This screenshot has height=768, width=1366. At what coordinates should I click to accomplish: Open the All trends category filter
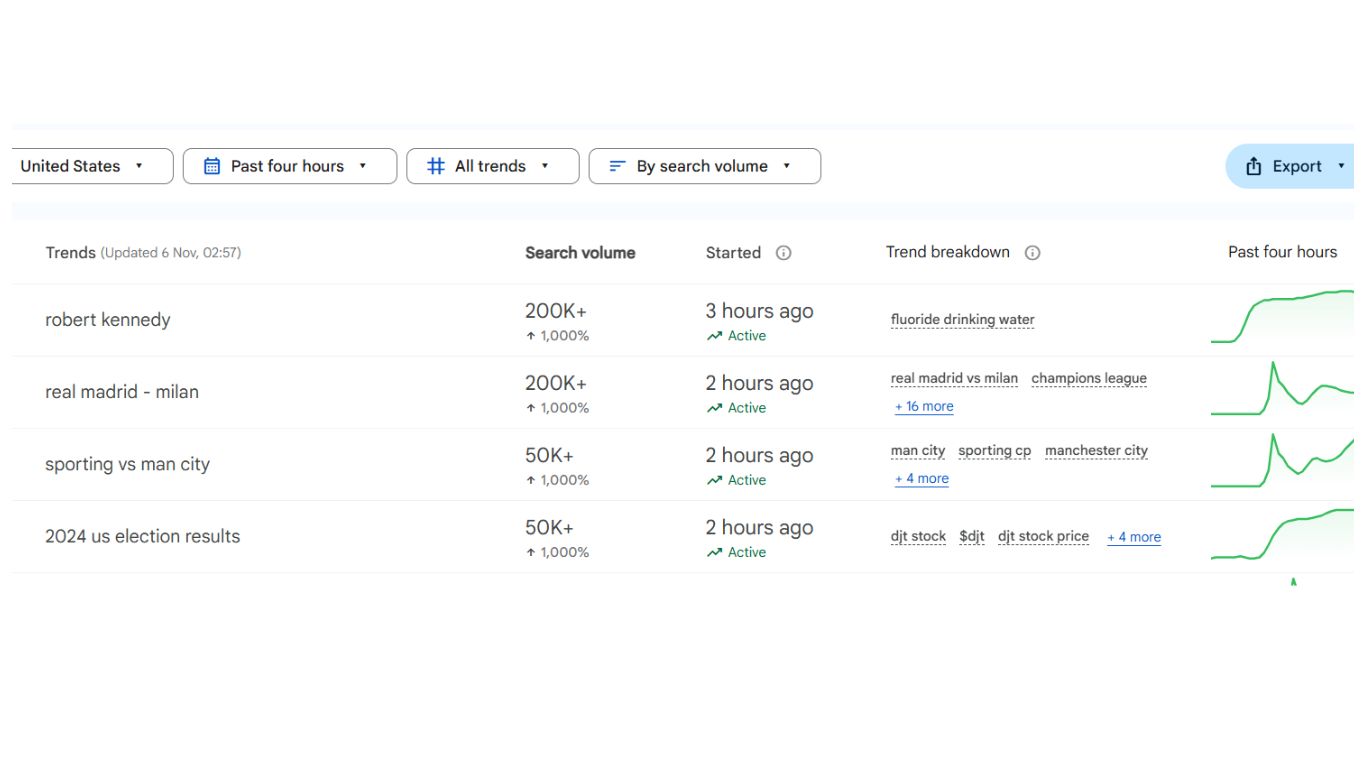point(493,166)
